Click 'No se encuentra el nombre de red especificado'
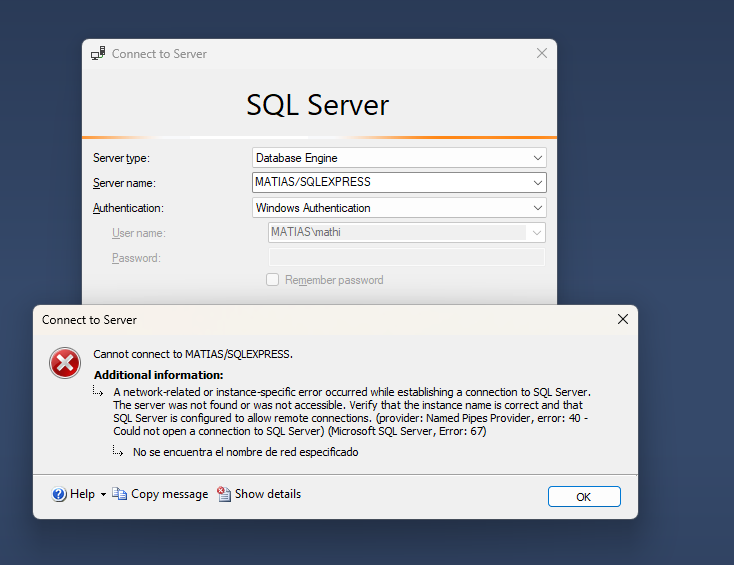This screenshot has height=565, width=734. point(246,452)
